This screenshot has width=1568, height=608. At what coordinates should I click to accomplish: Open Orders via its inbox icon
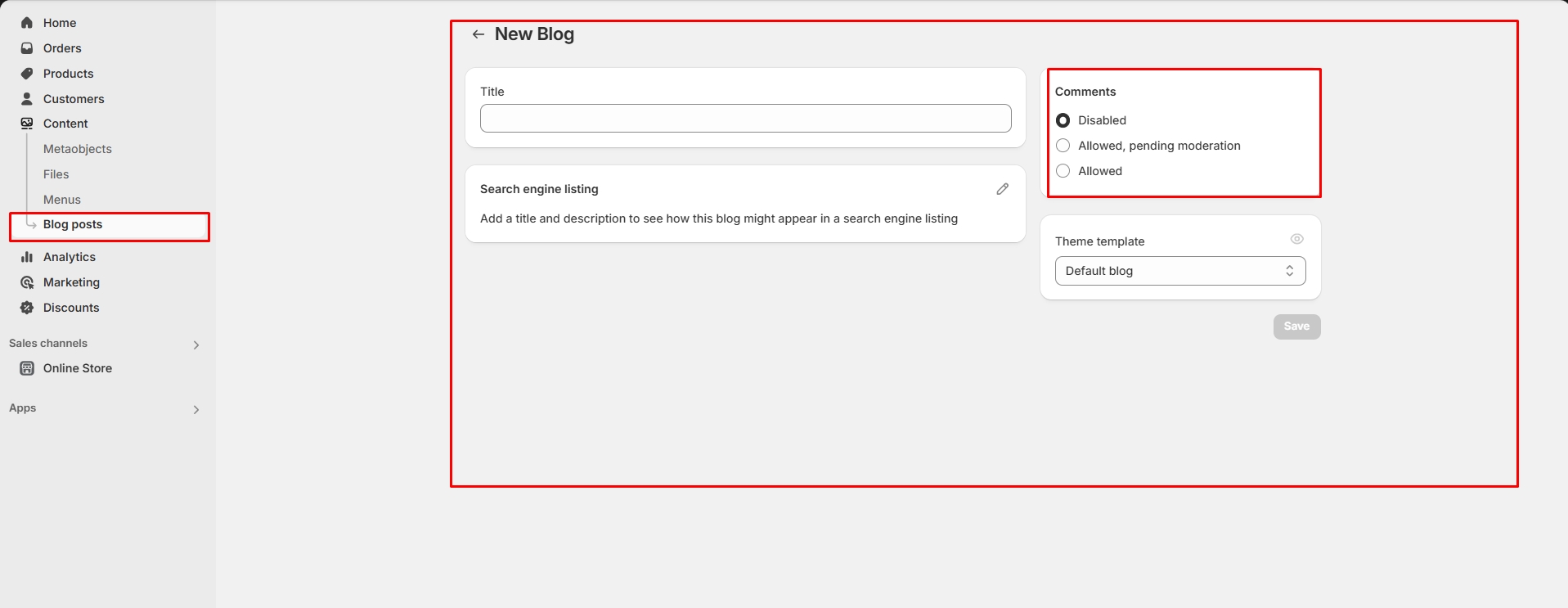[x=27, y=48]
